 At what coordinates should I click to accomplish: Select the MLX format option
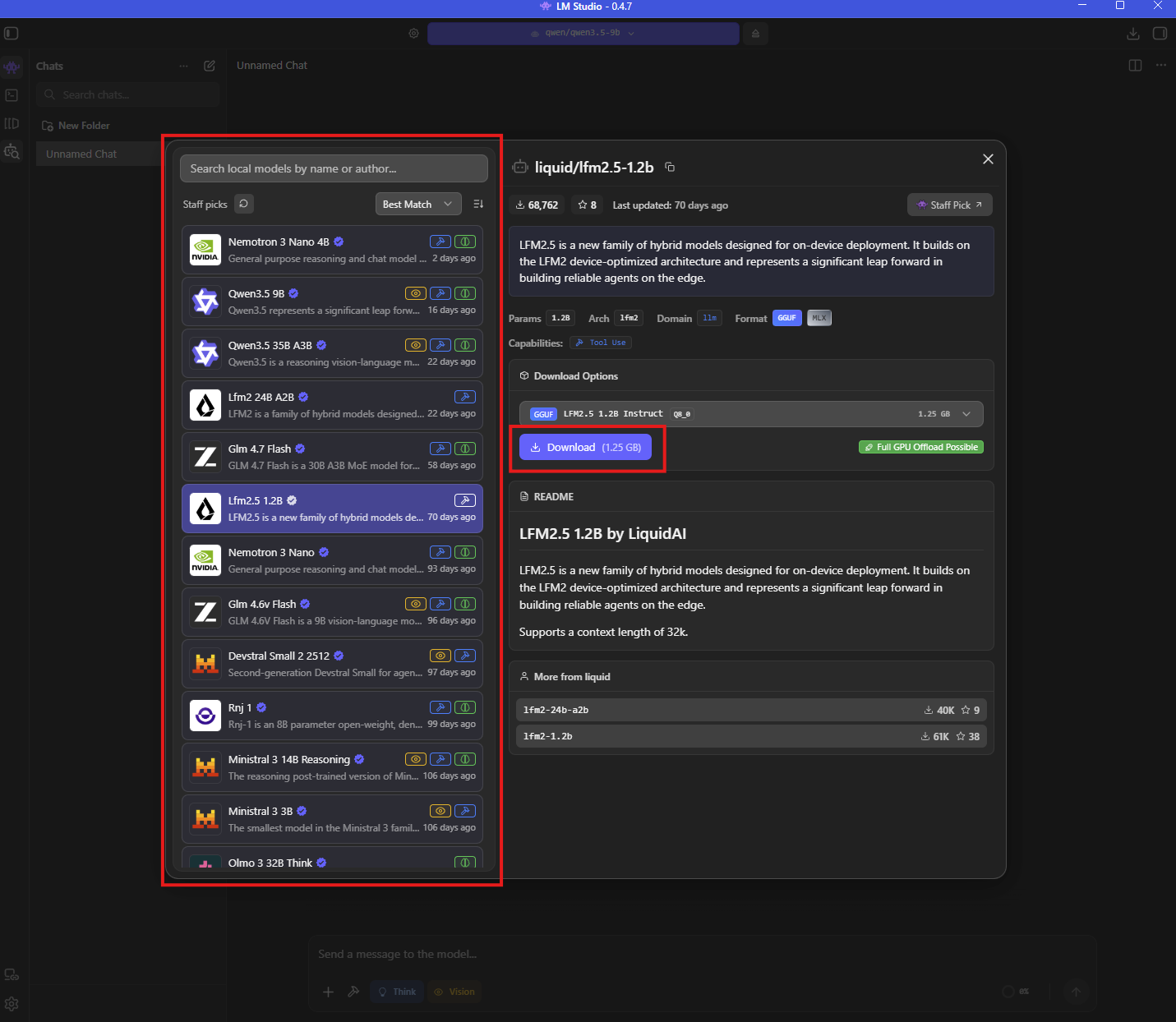tap(819, 318)
